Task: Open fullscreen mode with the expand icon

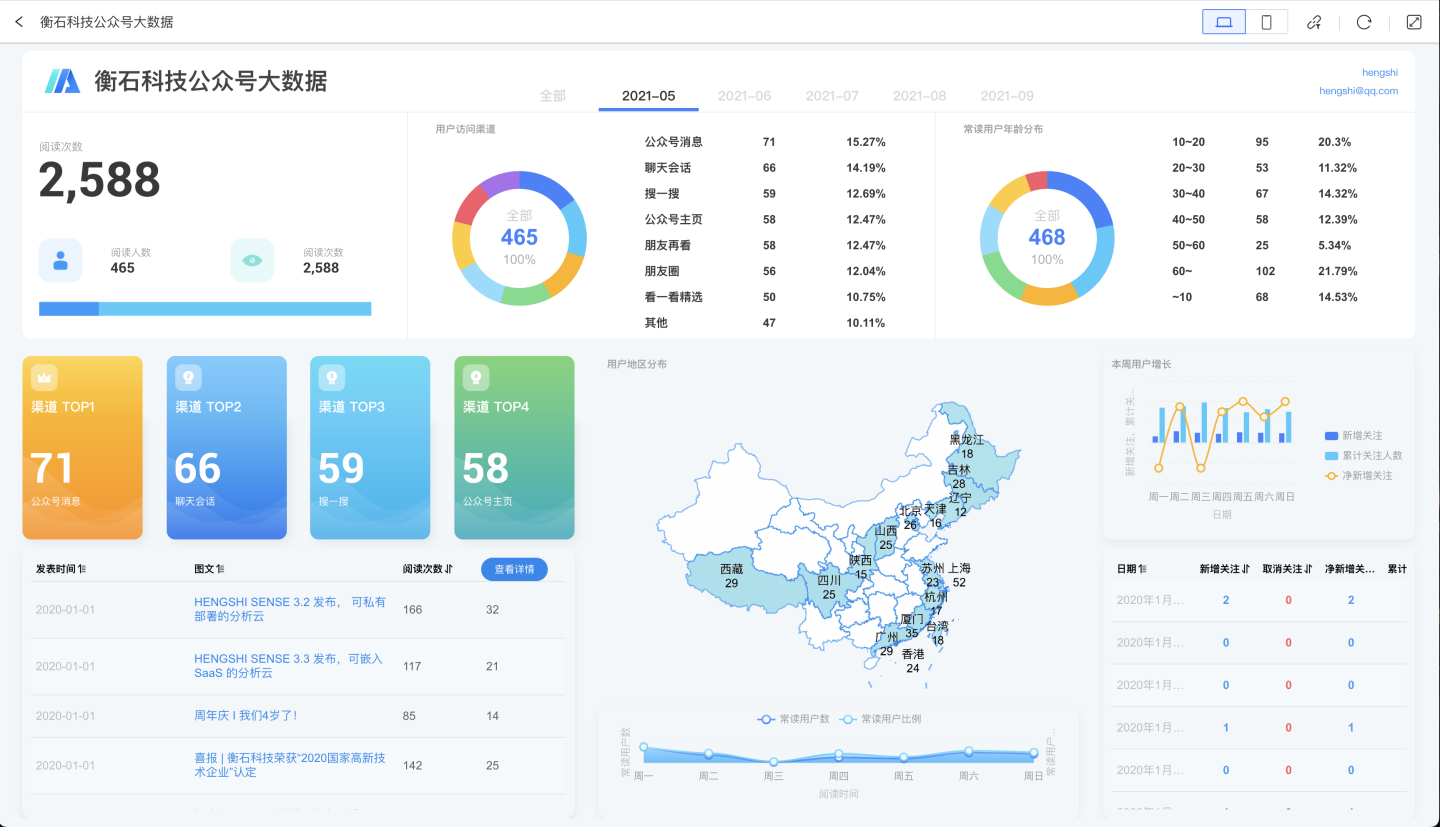Action: 1413,22
